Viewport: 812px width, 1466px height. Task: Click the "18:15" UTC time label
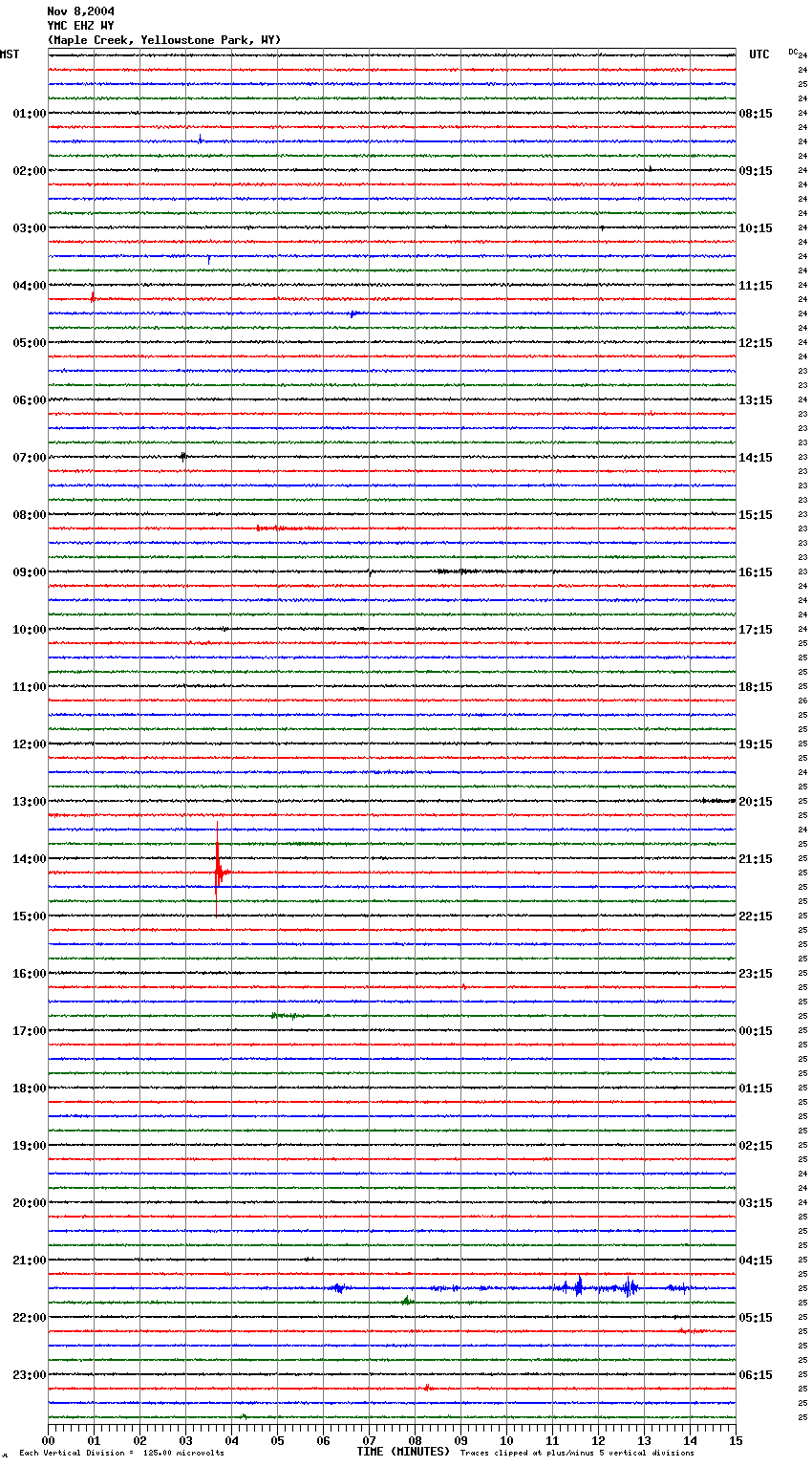click(x=756, y=687)
